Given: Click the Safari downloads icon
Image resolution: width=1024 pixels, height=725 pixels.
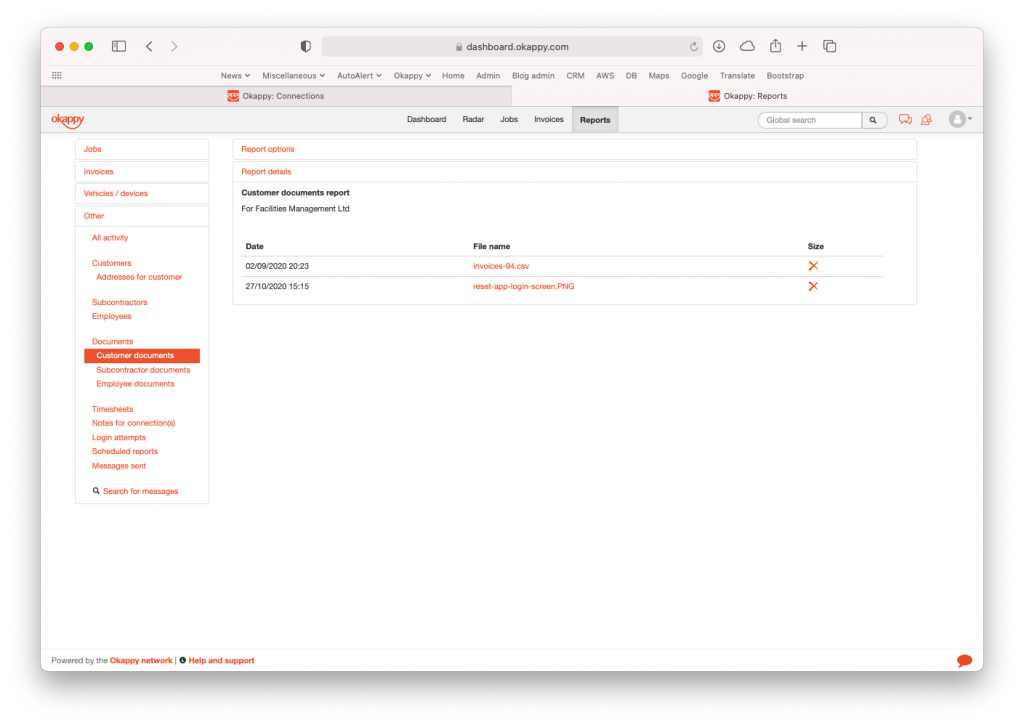Looking at the screenshot, I should [719, 45].
